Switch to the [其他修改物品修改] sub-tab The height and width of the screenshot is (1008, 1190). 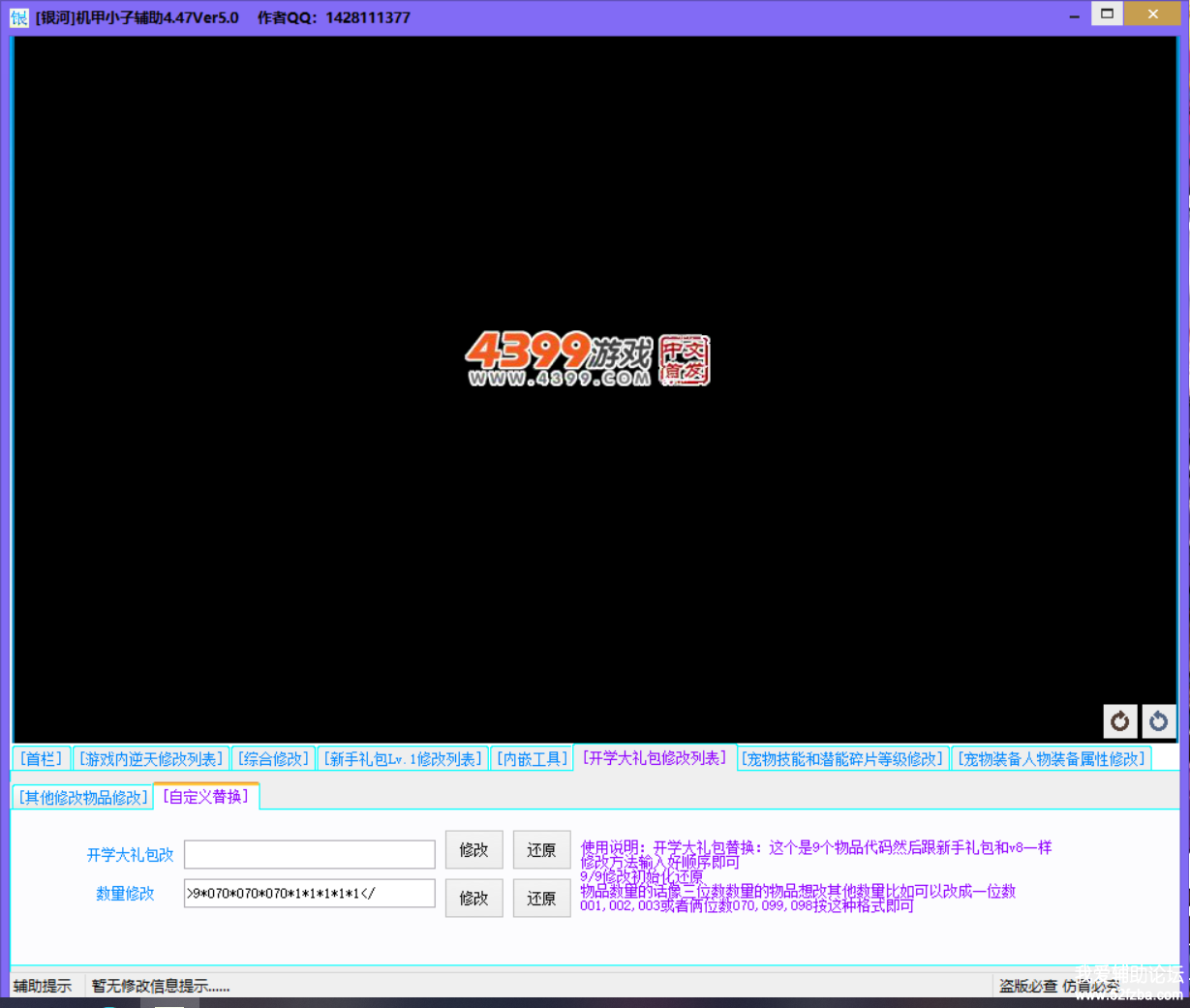(83, 798)
